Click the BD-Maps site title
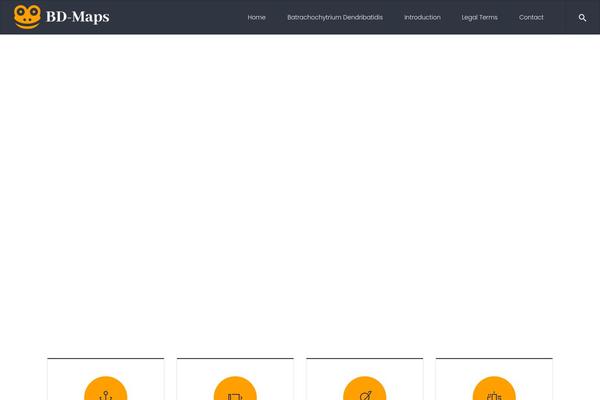This screenshot has width=600, height=400. (78, 17)
